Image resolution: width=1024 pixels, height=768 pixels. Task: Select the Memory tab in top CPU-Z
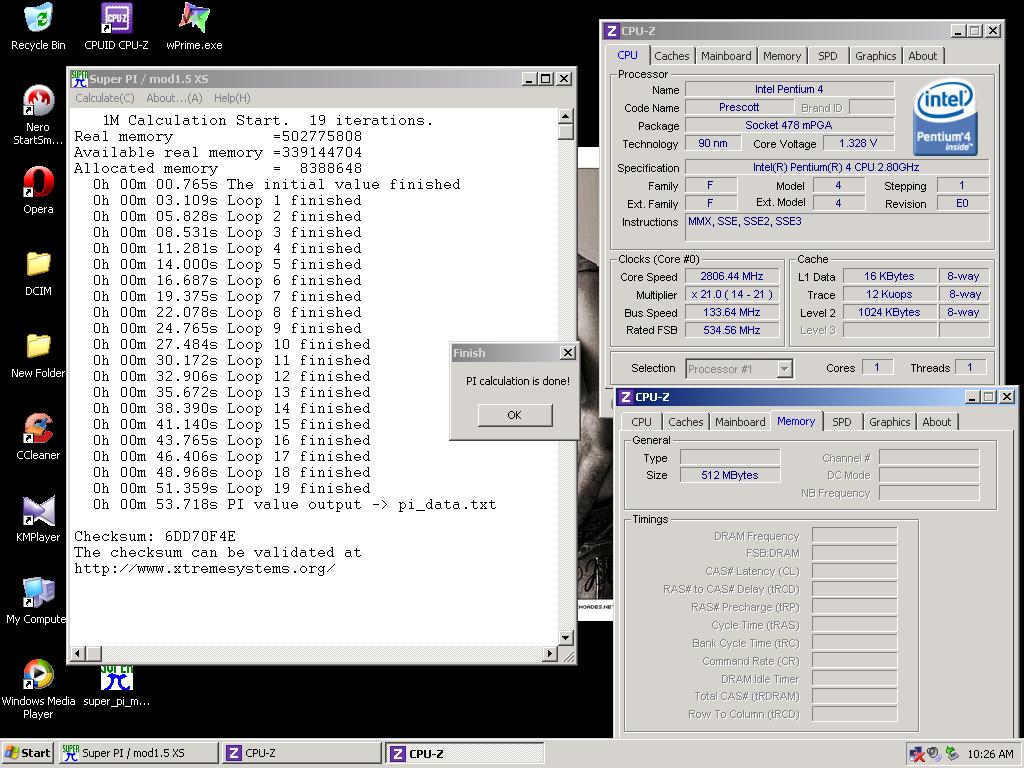[x=782, y=56]
